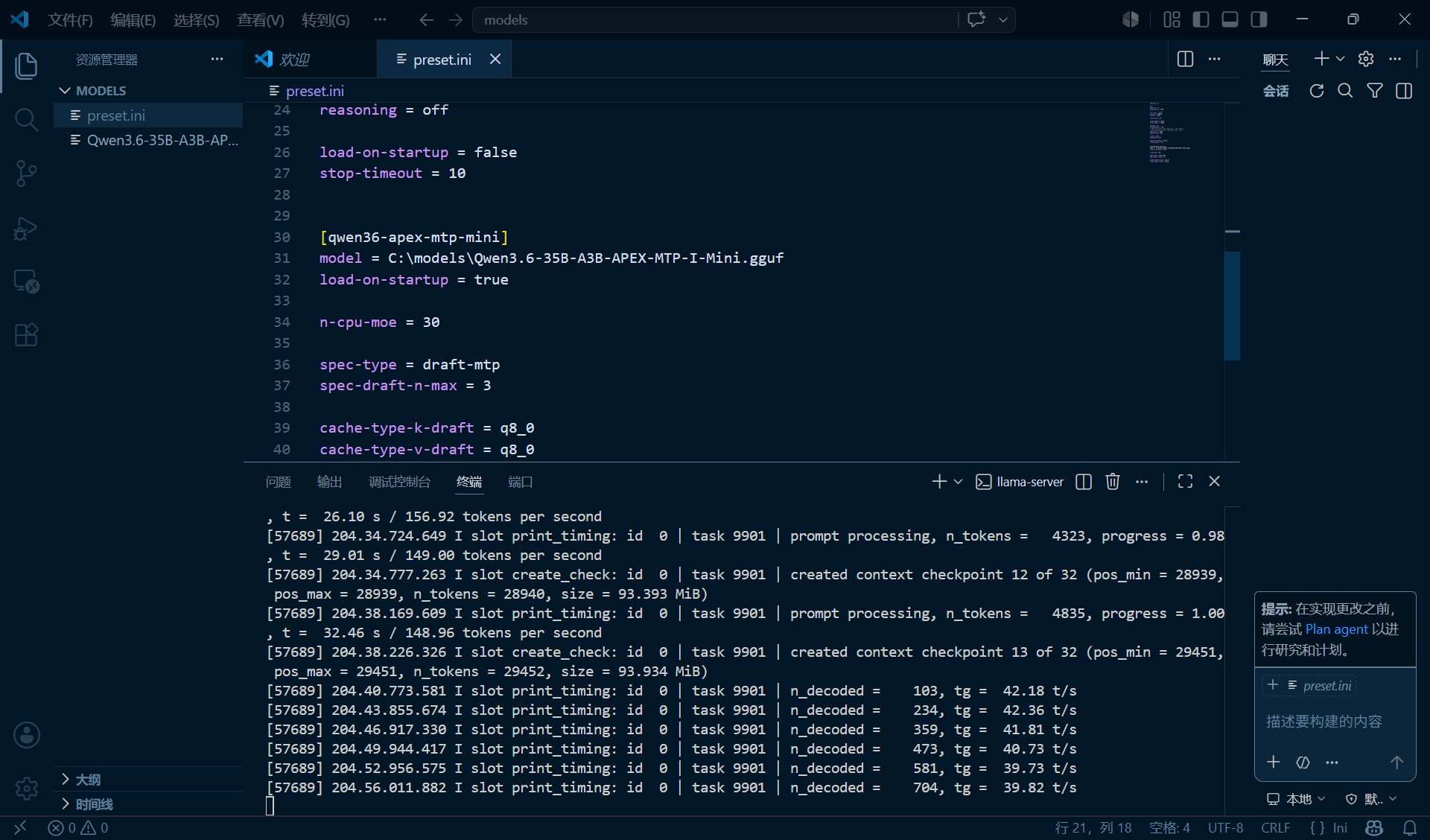Open chat settings gear
This screenshot has width=1430, height=840.
(x=1366, y=59)
